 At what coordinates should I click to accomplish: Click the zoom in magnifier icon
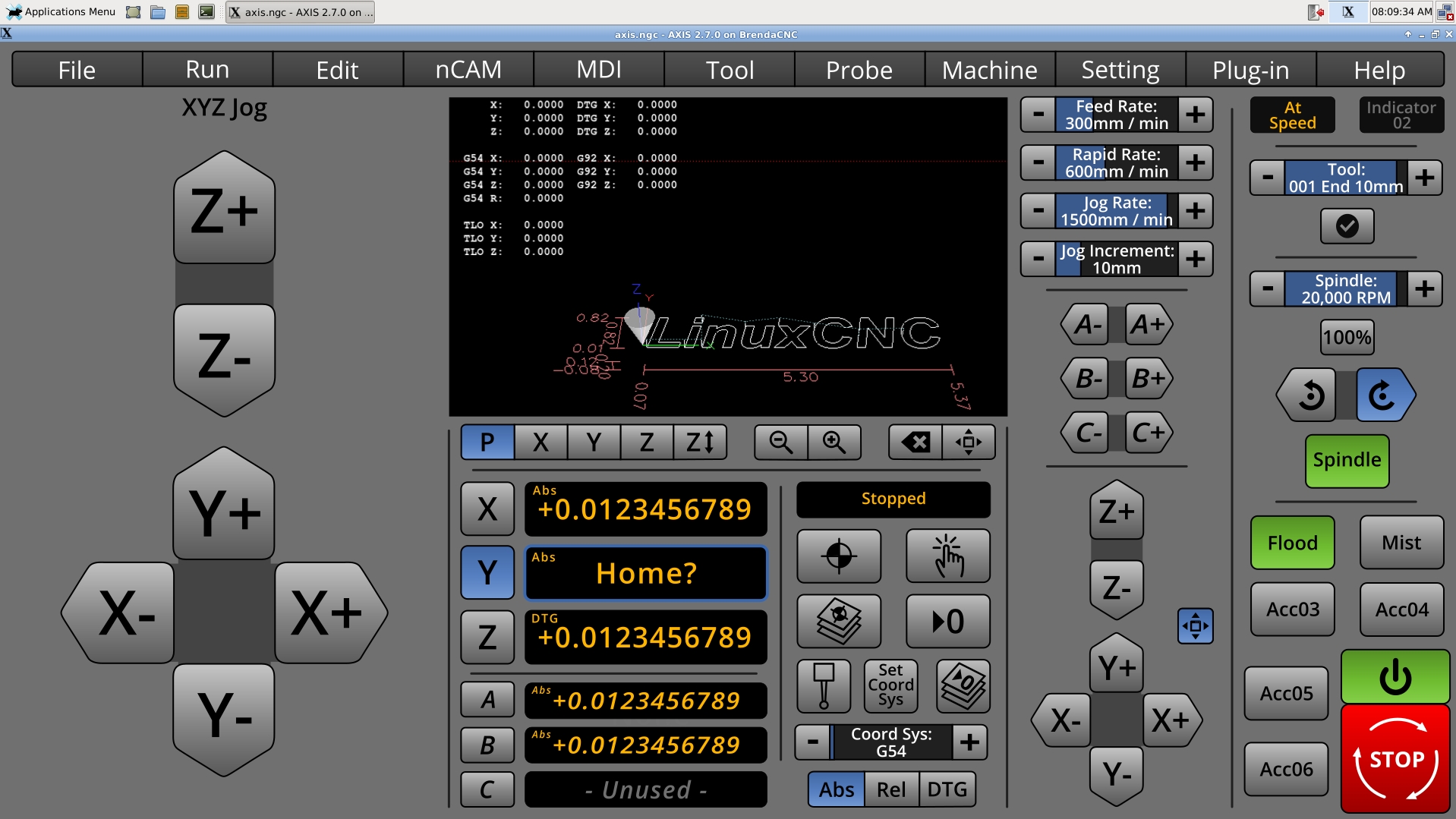click(x=834, y=442)
